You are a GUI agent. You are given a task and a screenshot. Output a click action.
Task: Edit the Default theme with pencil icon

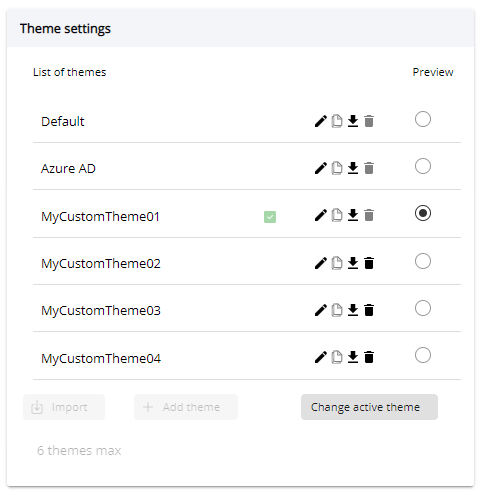[x=320, y=121]
